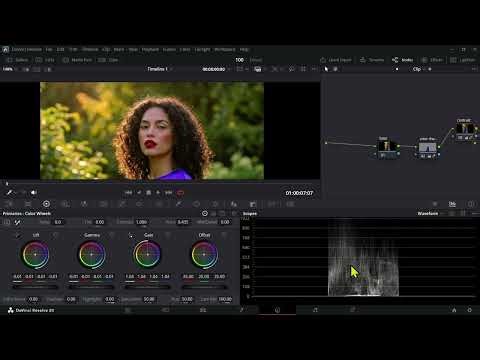Open the Key palette icon
480x360 pixels.
[253, 204]
